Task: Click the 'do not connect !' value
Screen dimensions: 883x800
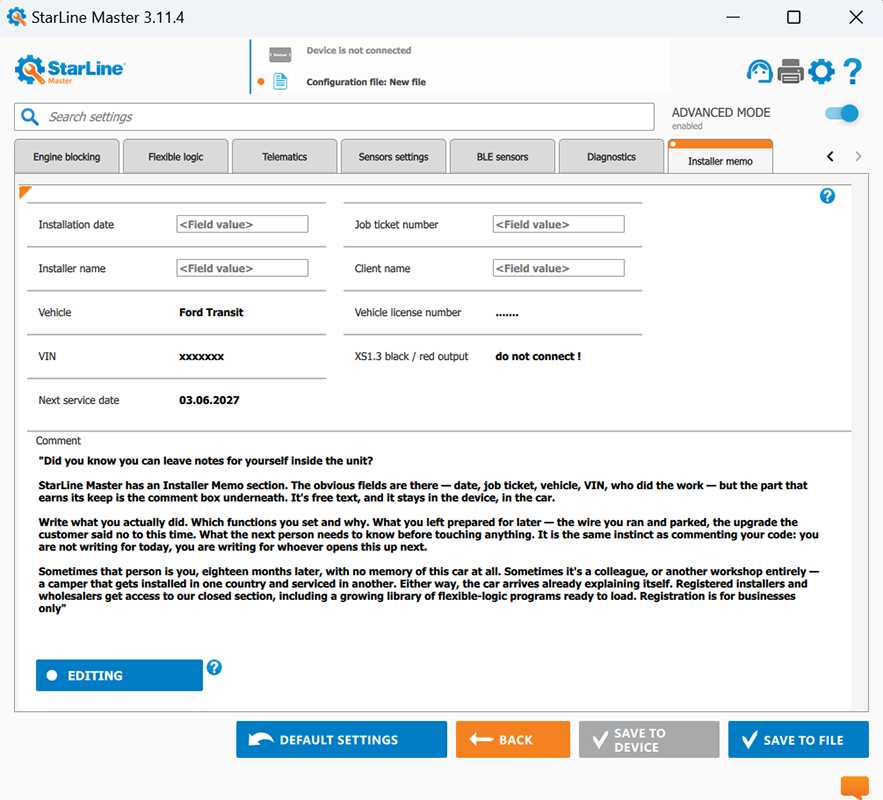Action: (x=538, y=356)
